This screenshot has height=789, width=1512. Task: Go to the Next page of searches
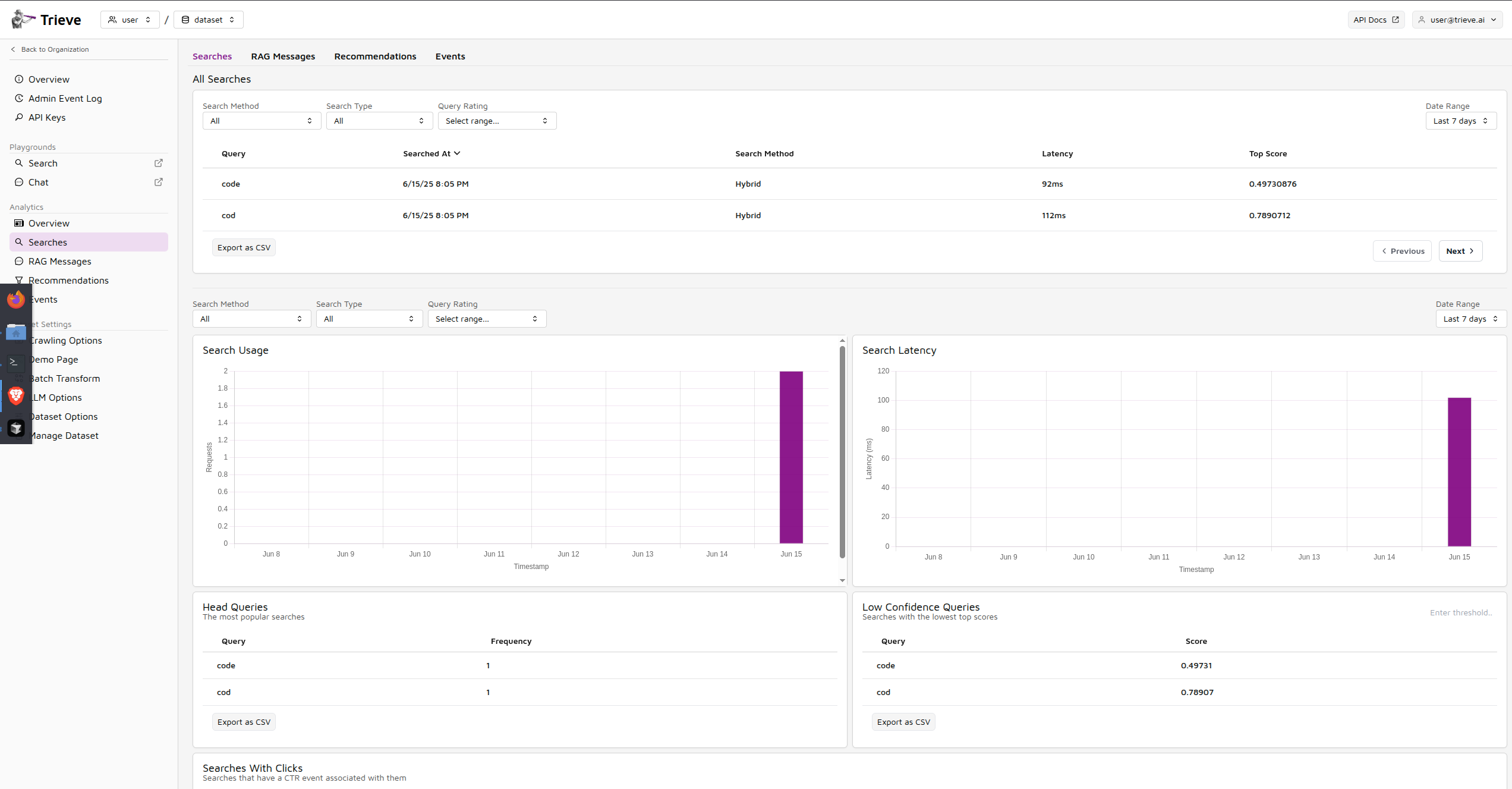tap(1460, 251)
